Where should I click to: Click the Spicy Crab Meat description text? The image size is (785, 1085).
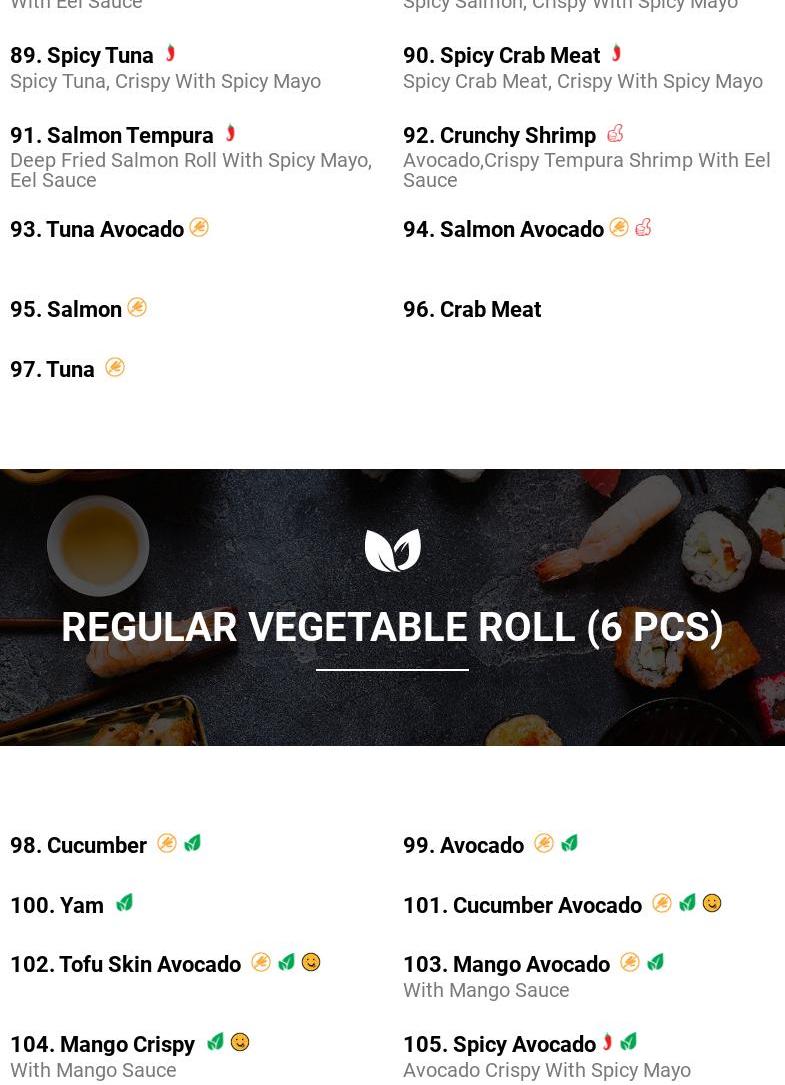[583, 82]
